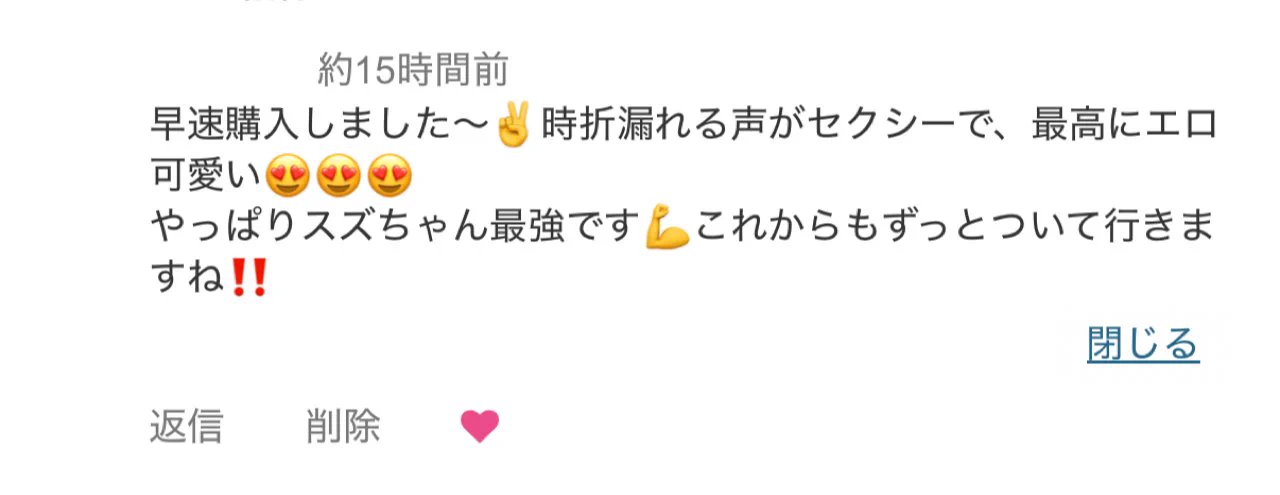Screen dimensions: 1280x495
Task: Click the middle heart-eyes emoji
Action: point(339,179)
